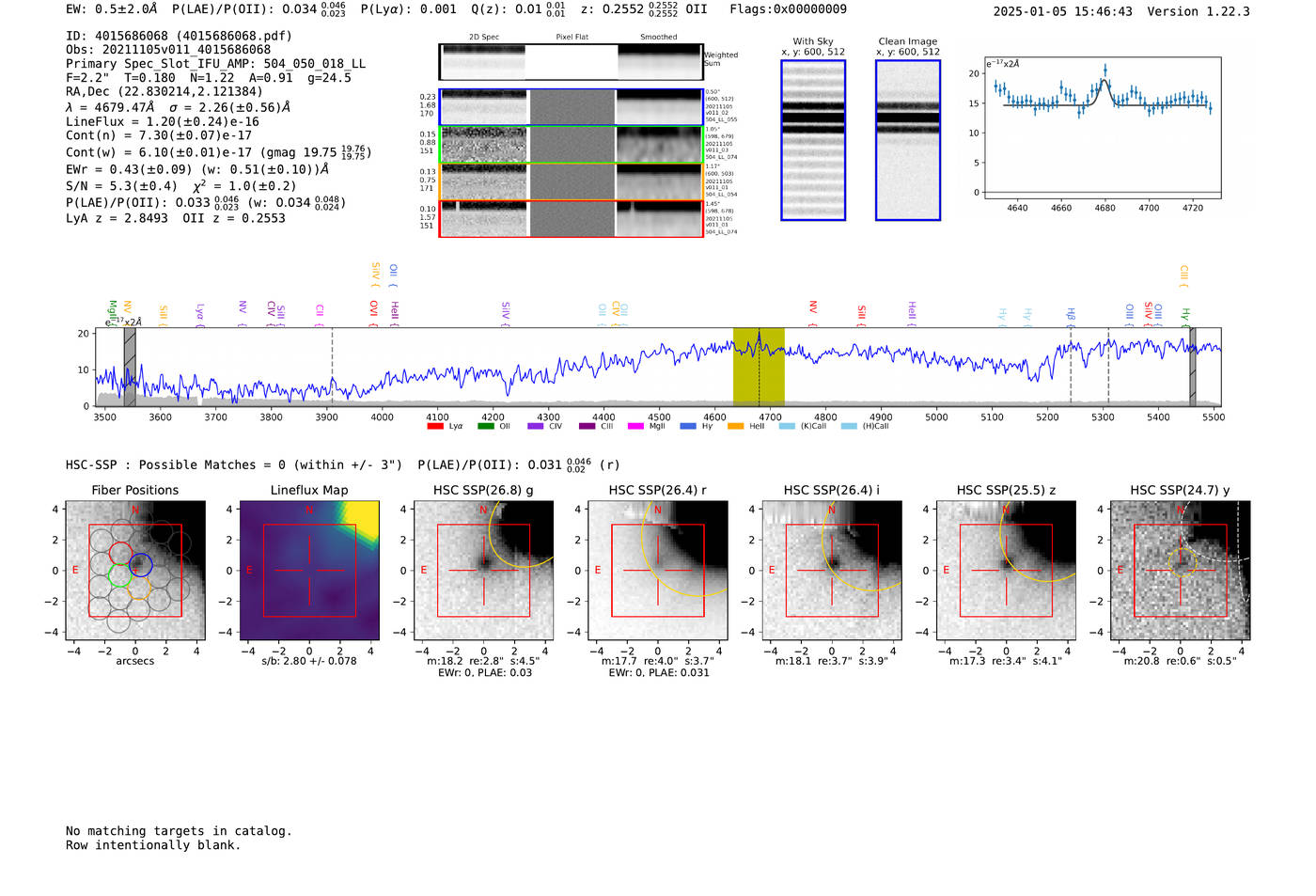Click the LyA z = 2.8493 text
This screenshot has width=1316, height=896.
(x=117, y=218)
